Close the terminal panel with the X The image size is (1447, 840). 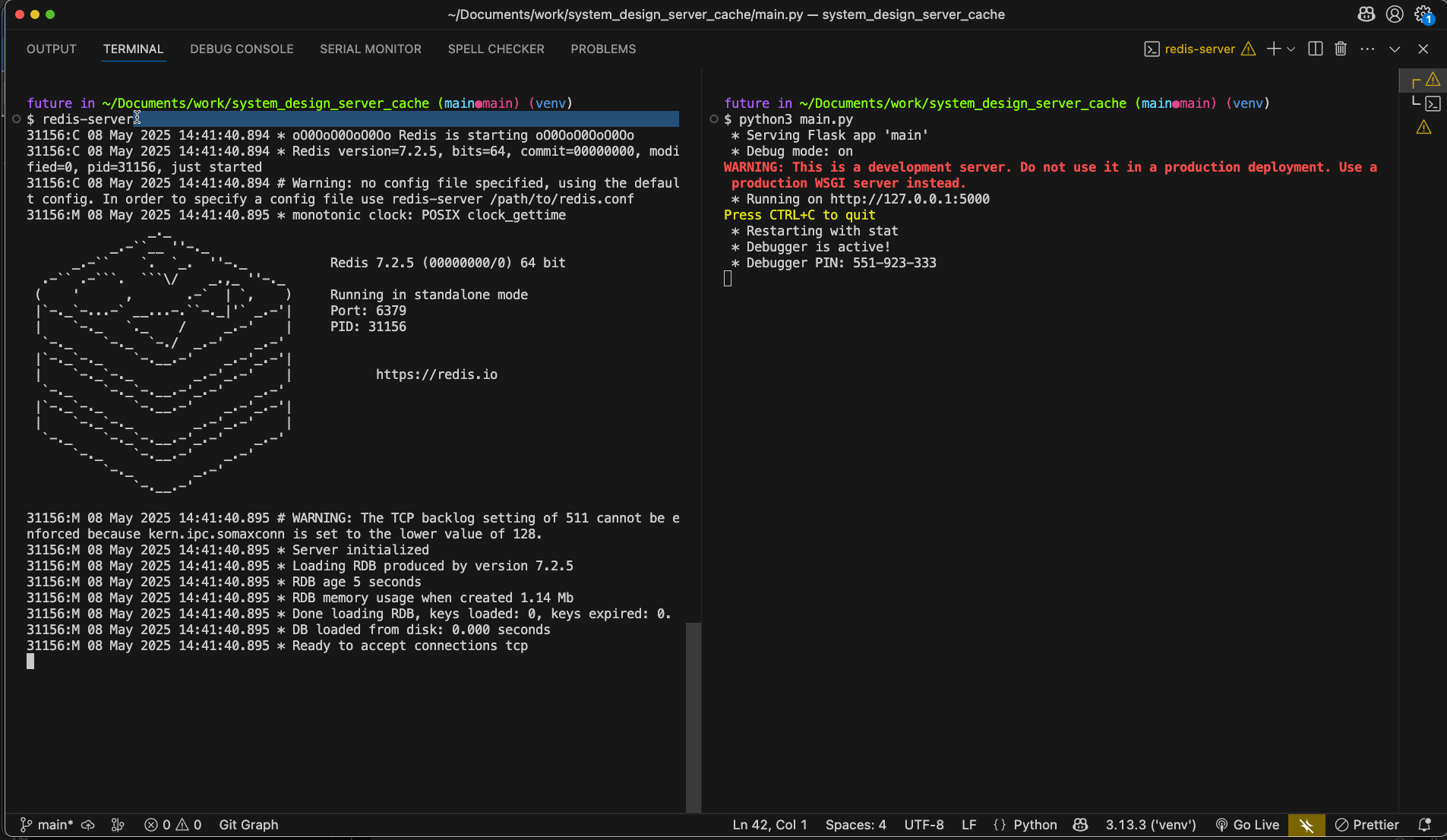(x=1423, y=49)
